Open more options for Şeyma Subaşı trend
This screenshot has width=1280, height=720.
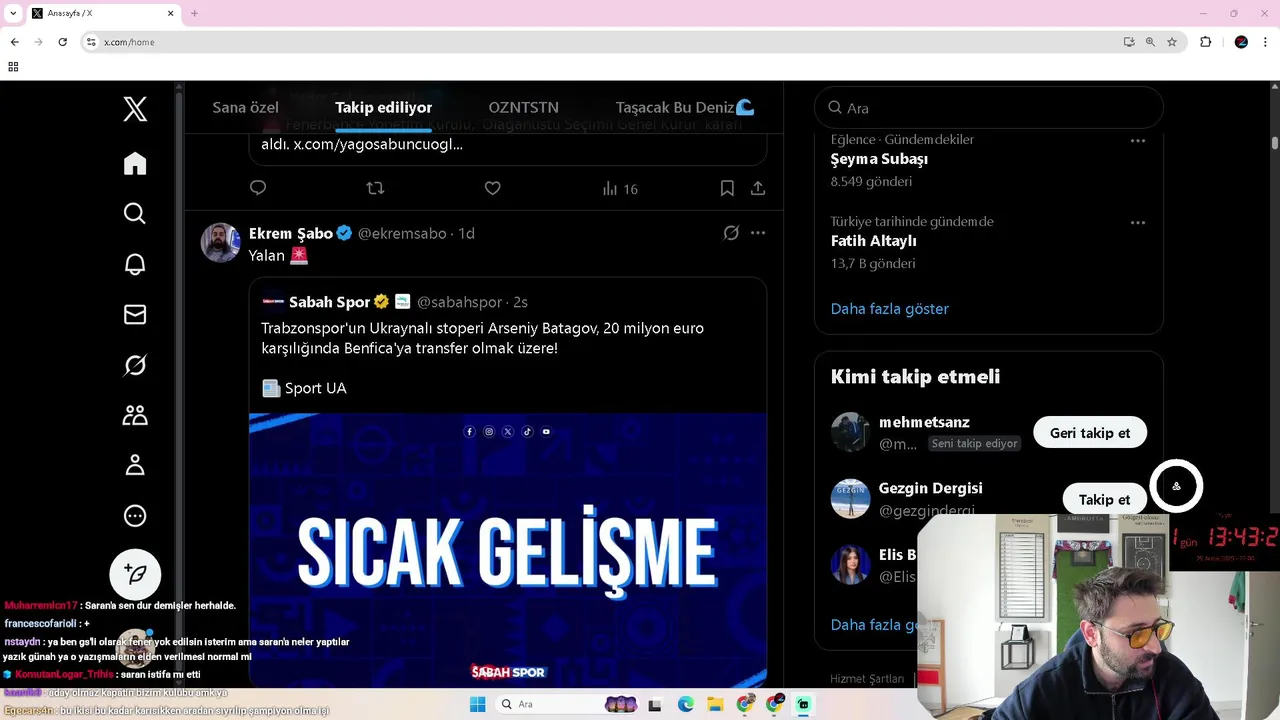pos(1138,141)
